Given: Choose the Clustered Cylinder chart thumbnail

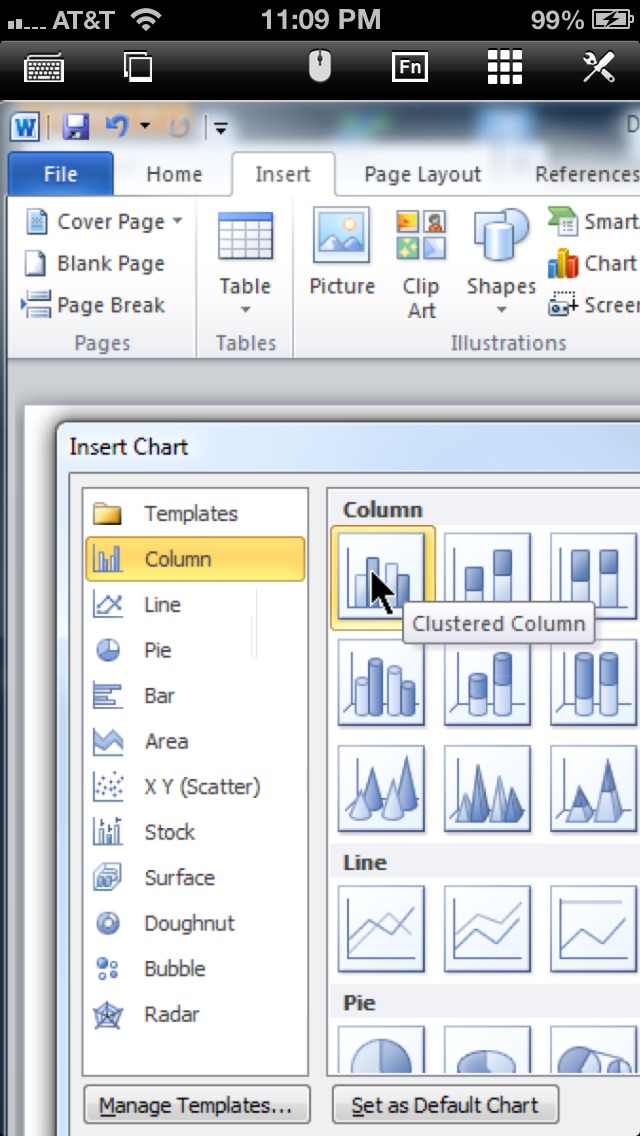Looking at the screenshot, I should (x=381, y=682).
